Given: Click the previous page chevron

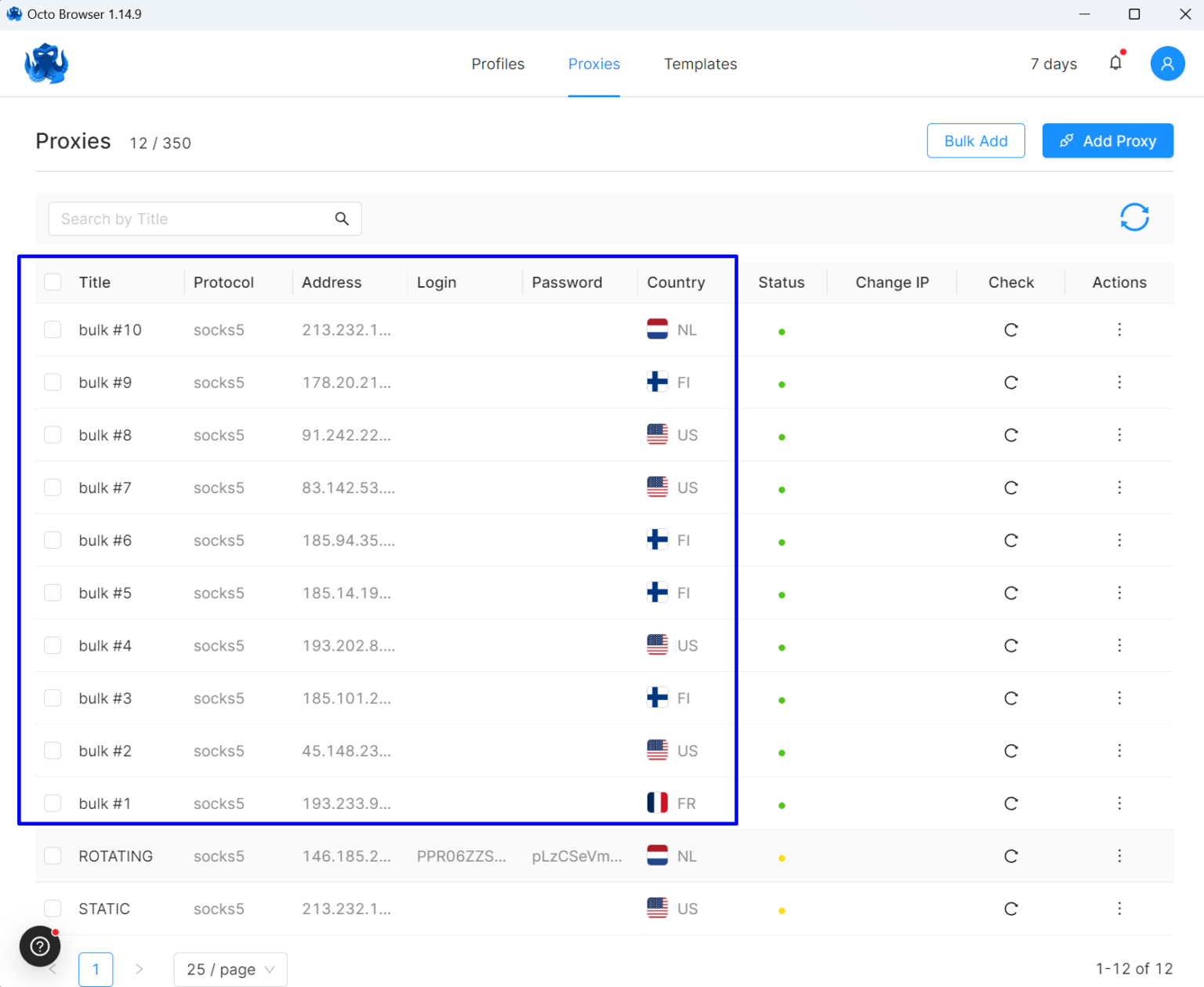Looking at the screenshot, I should (52, 969).
